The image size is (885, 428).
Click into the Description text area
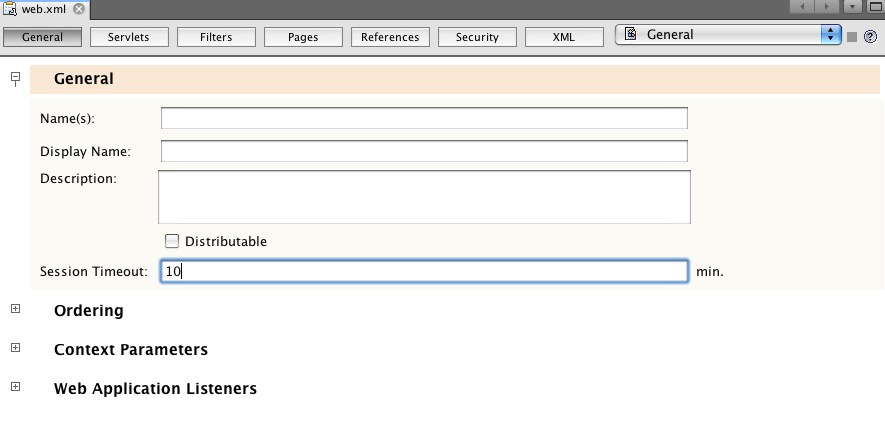tap(424, 196)
